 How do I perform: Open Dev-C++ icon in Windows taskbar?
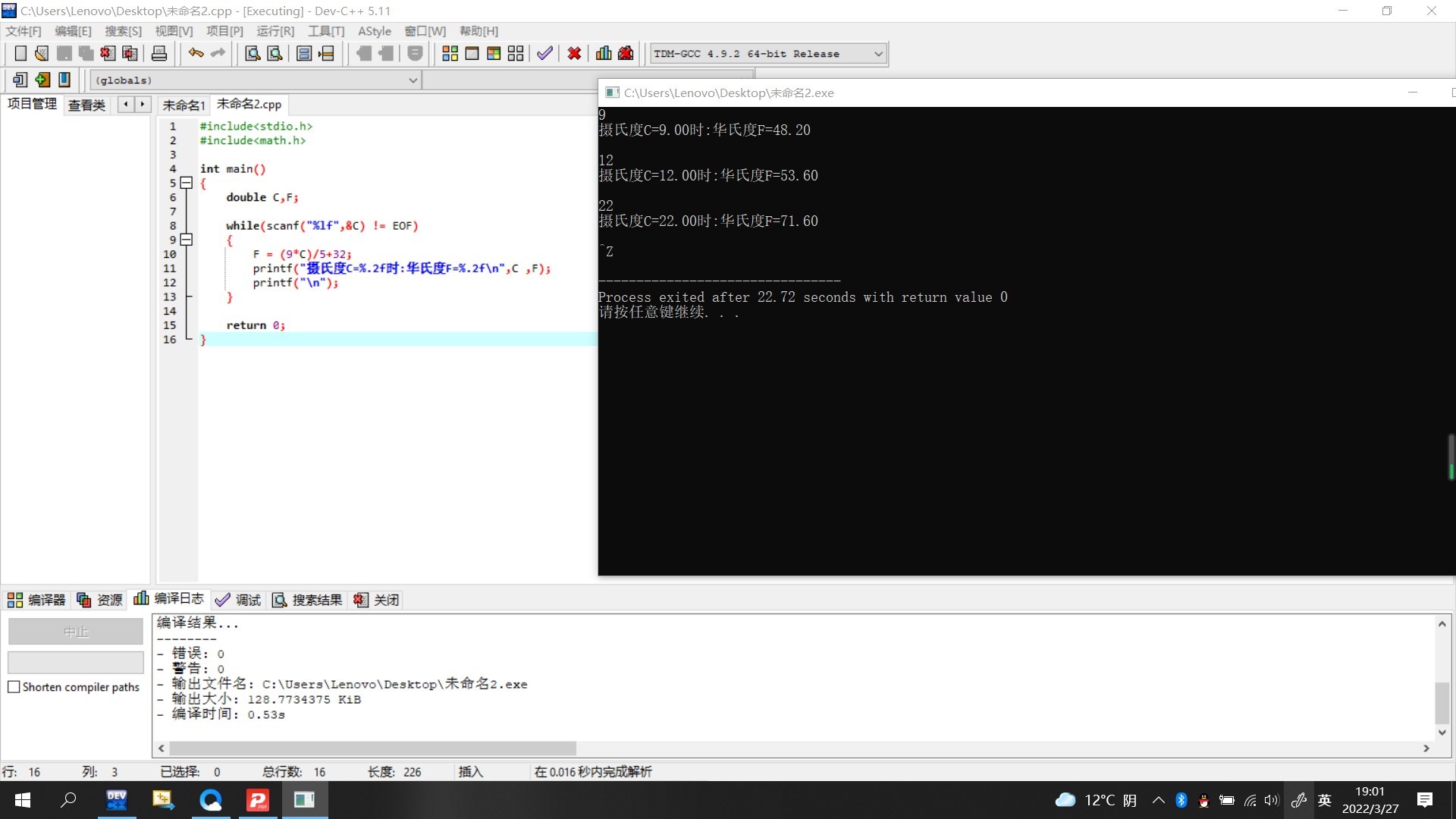(x=117, y=800)
